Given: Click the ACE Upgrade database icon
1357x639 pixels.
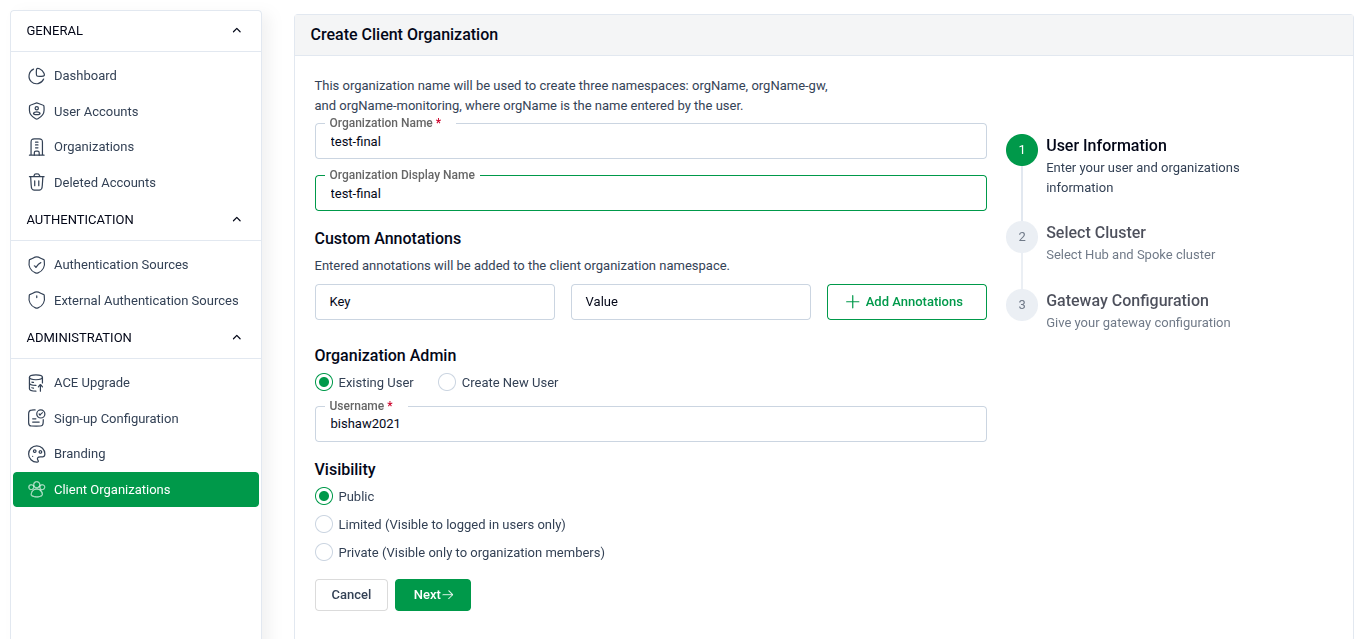Looking at the screenshot, I should 37,383.
